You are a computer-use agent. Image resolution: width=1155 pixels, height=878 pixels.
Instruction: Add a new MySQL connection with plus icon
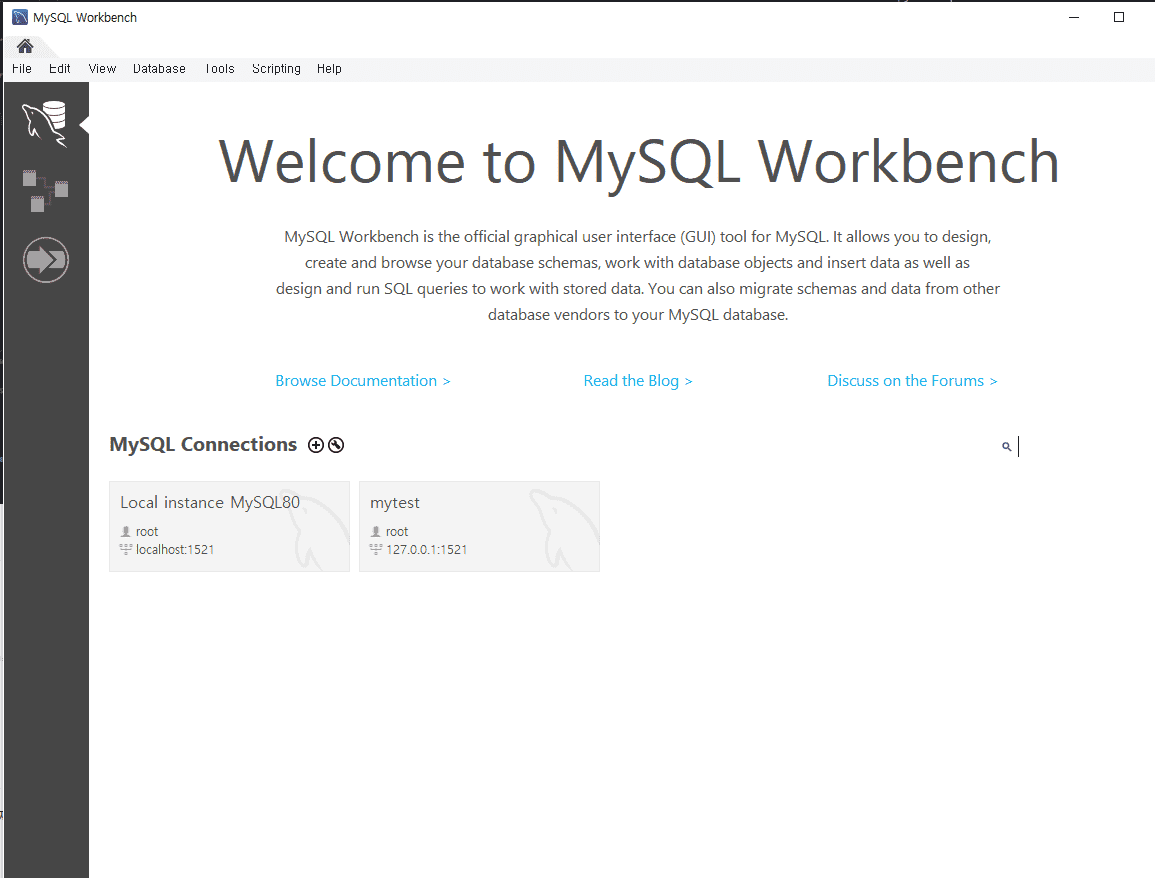coord(316,445)
